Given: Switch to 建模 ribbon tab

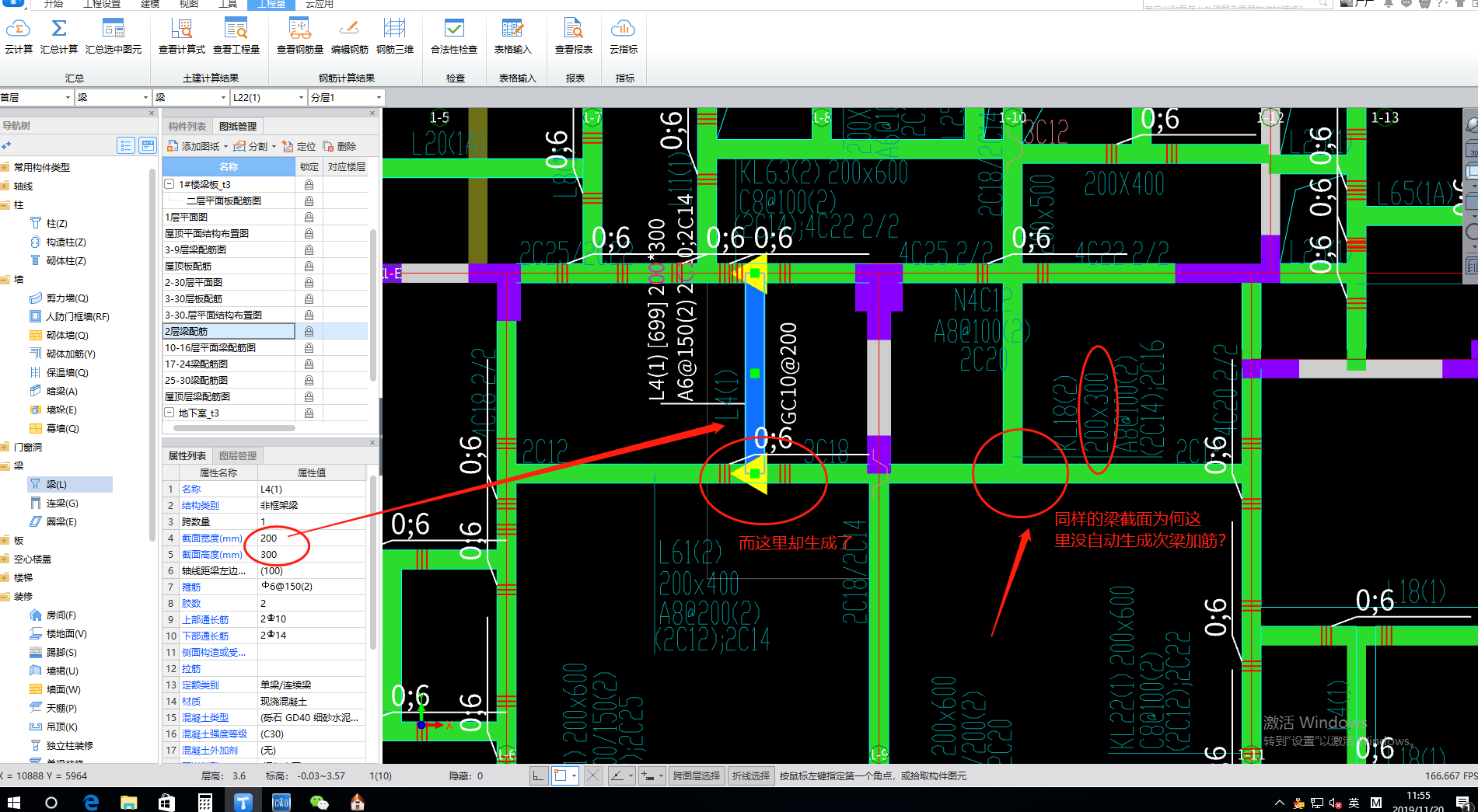Looking at the screenshot, I should [150, 4].
